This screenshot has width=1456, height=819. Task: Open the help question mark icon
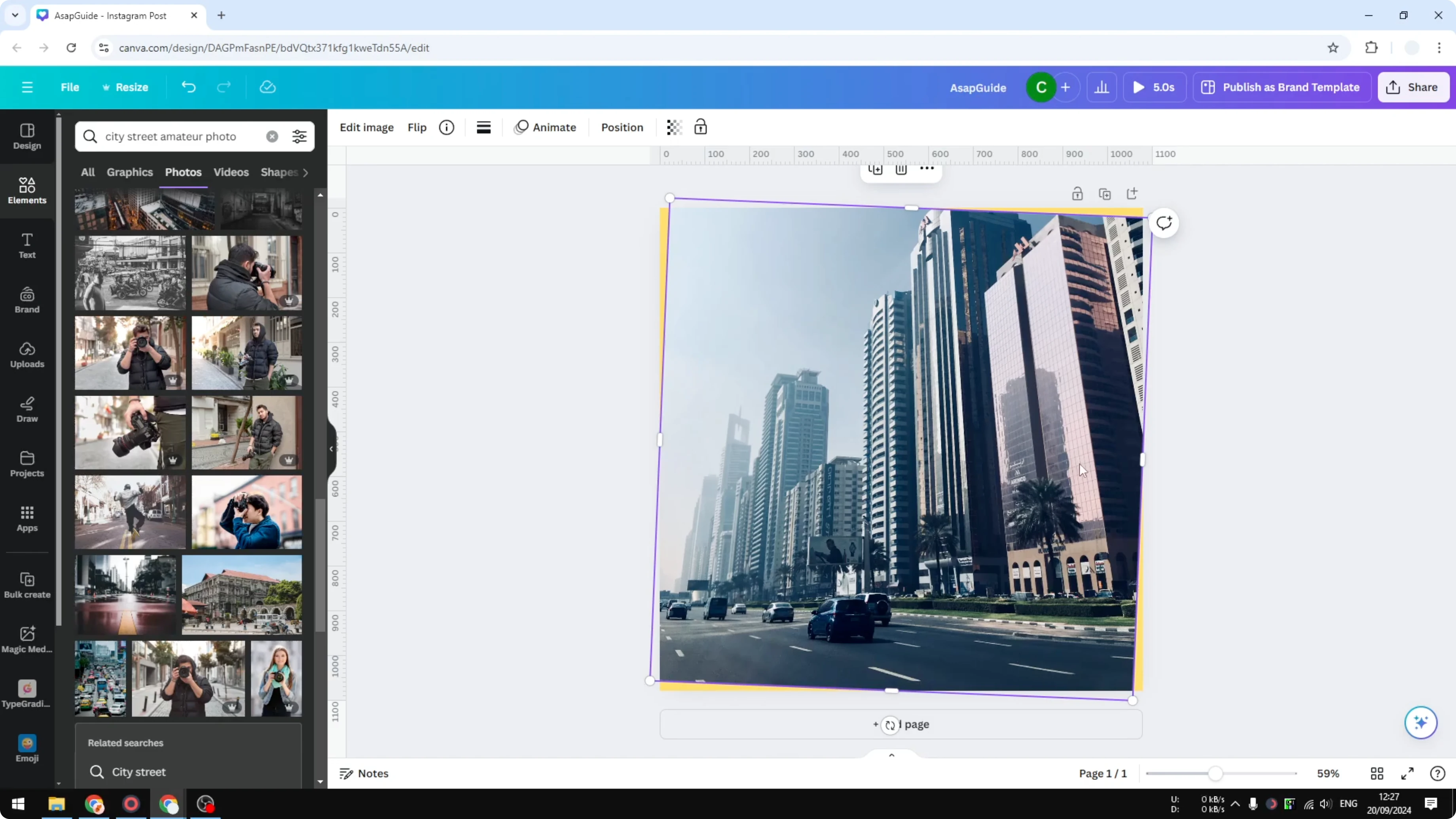[1437, 773]
